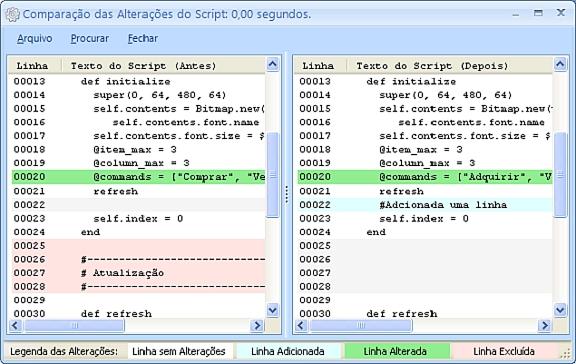
Task: Click the gear icon in the title bar
Action: click(12, 15)
